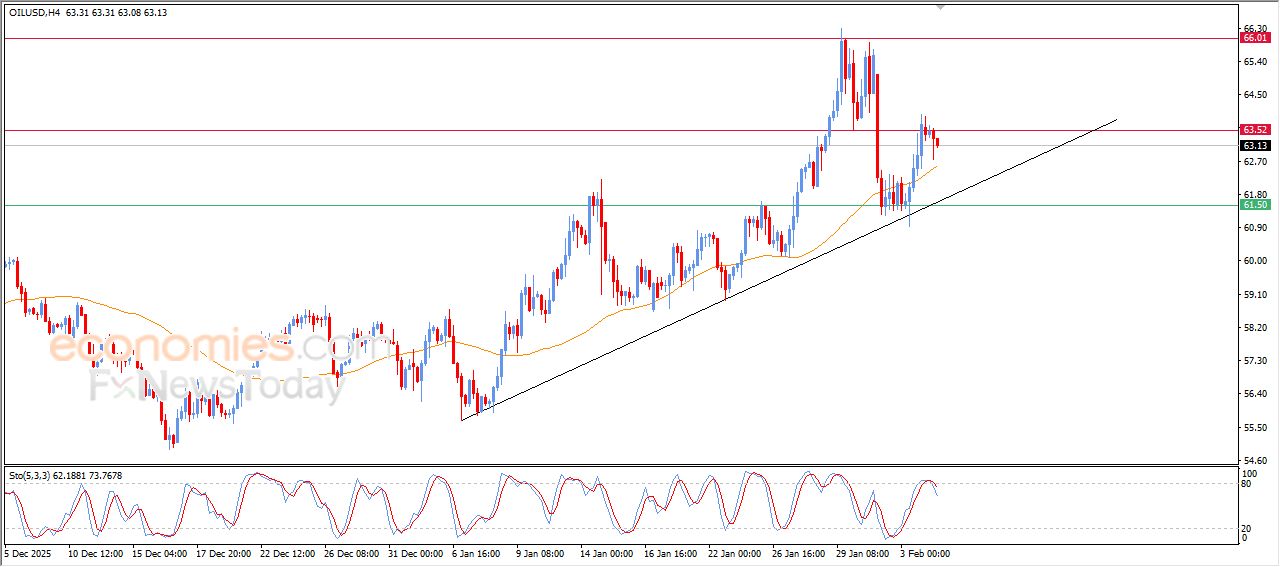The width and height of the screenshot is (1280, 567).
Task: Select the chart shift triangle marker at top
Action: coord(940,7)
